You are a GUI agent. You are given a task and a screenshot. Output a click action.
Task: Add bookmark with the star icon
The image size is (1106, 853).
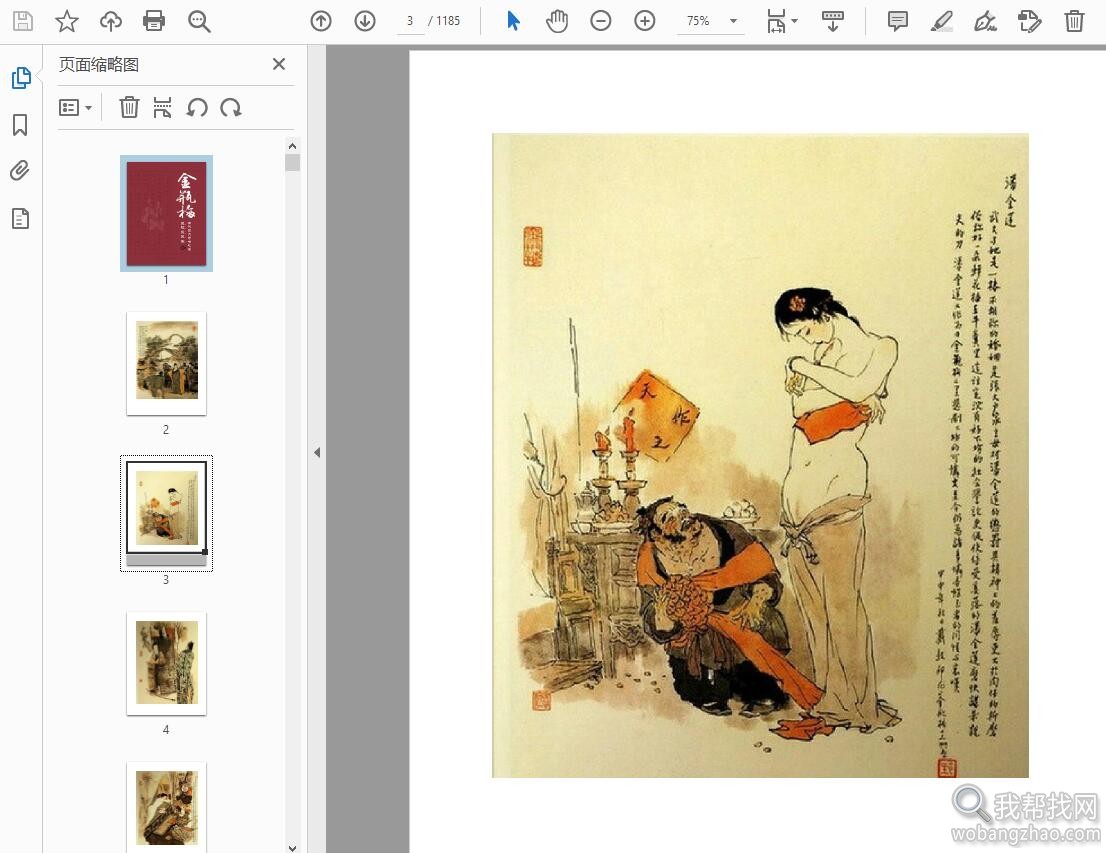(x=67, y=21)
